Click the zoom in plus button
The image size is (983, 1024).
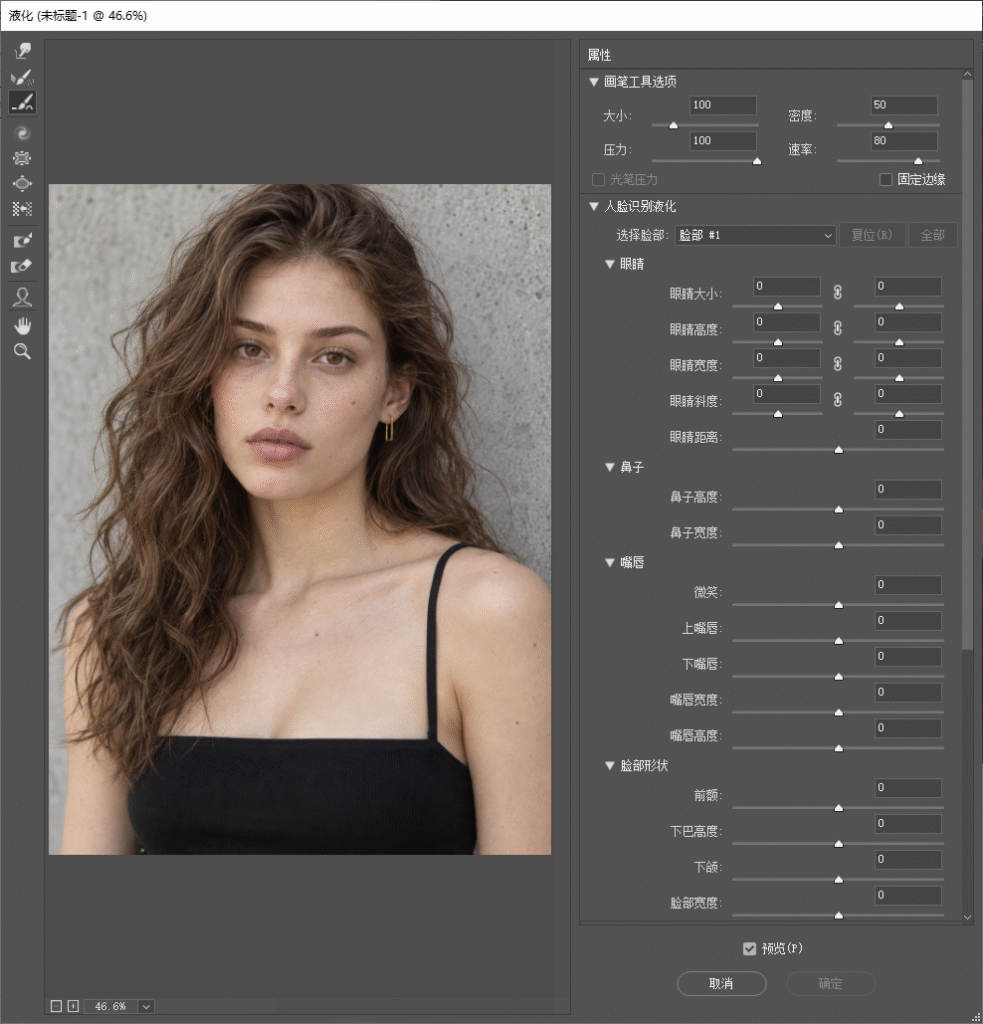[x=73, y=1006]
